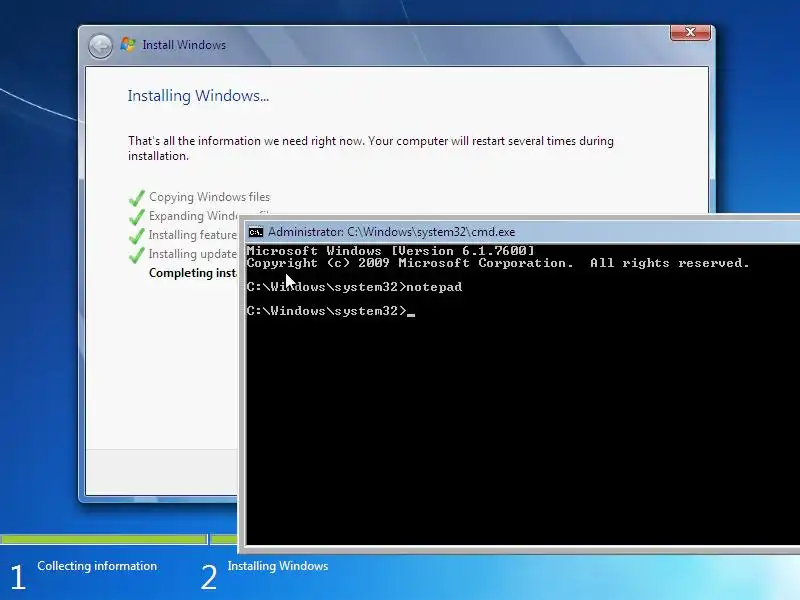The image size is (800, 600).
Task: Click the 'Collecting information' stage label
Action: pos(97,566)
